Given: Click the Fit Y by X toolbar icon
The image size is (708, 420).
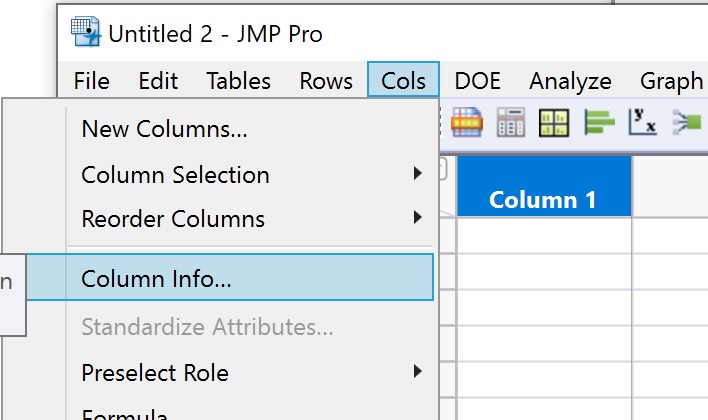Looking at the screenshot, I should 642,122.
